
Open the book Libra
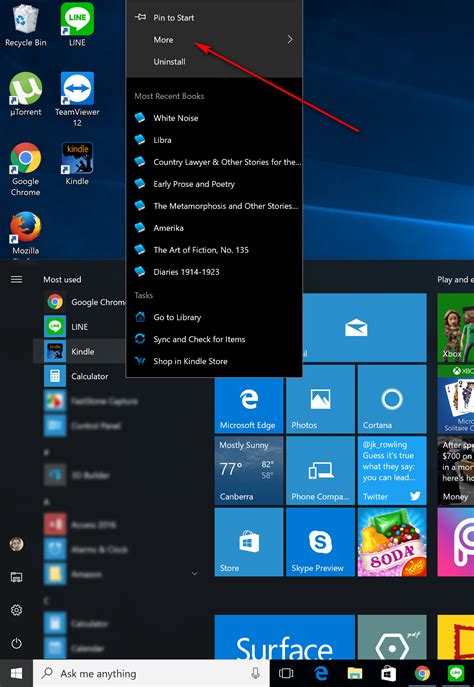[214, 140]
